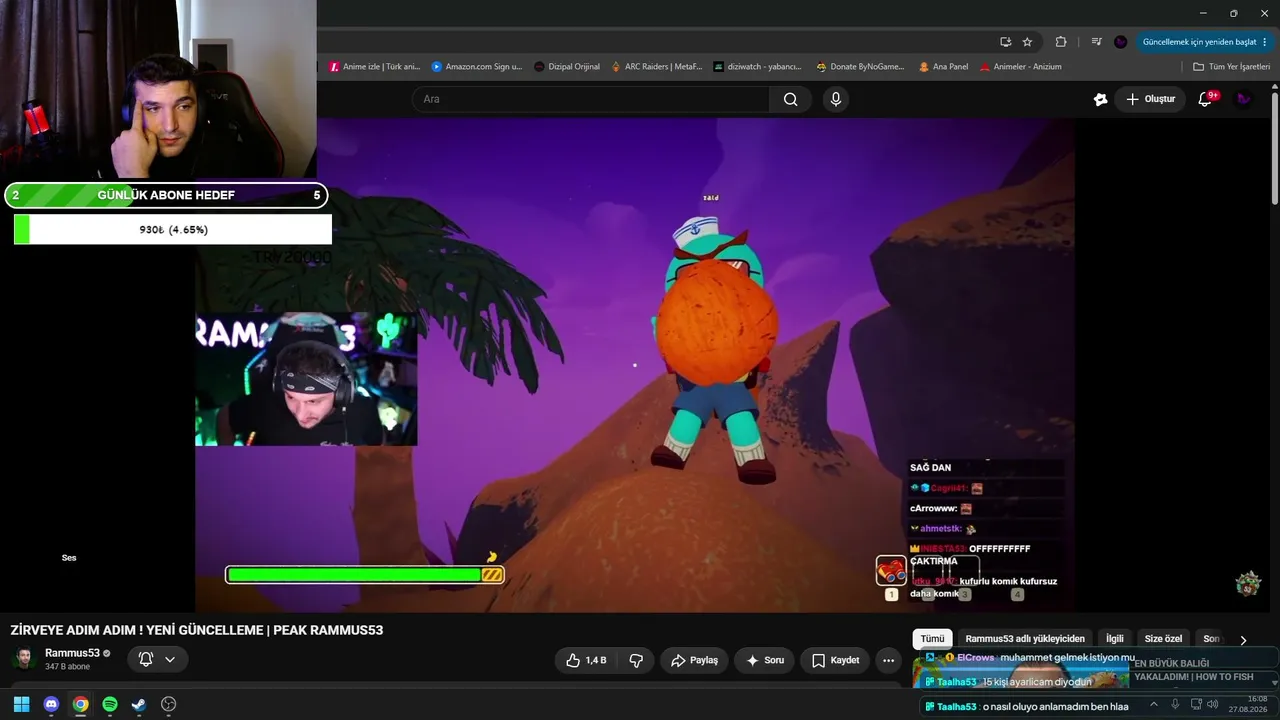Click the YouTube search magnifier button

(x=791, y=99)
